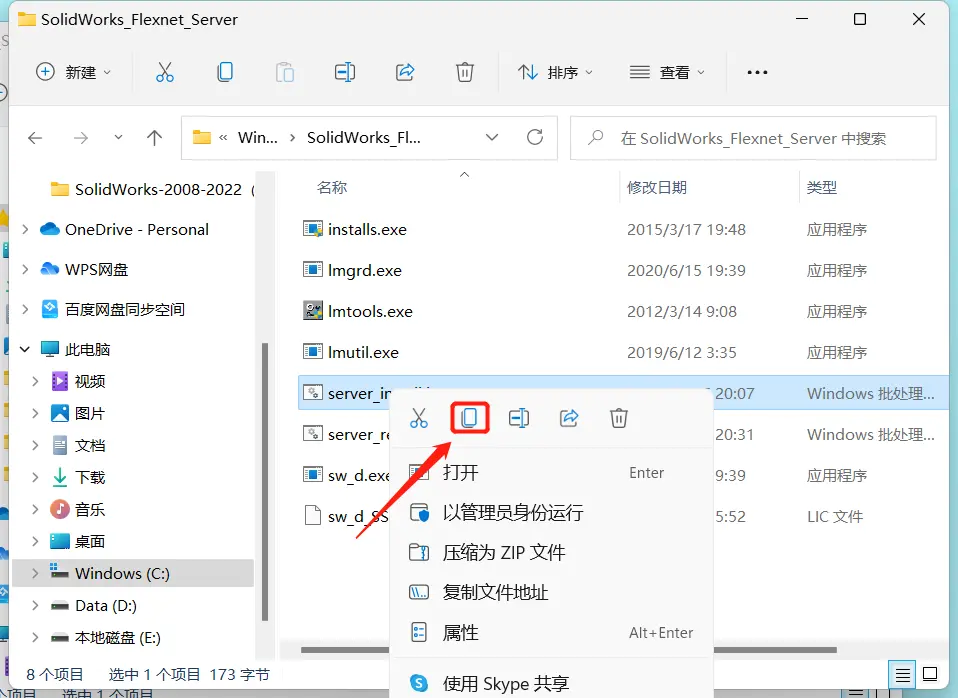
Task: Click the Paste icon in the top toolbar
Action: click(285, 72)
